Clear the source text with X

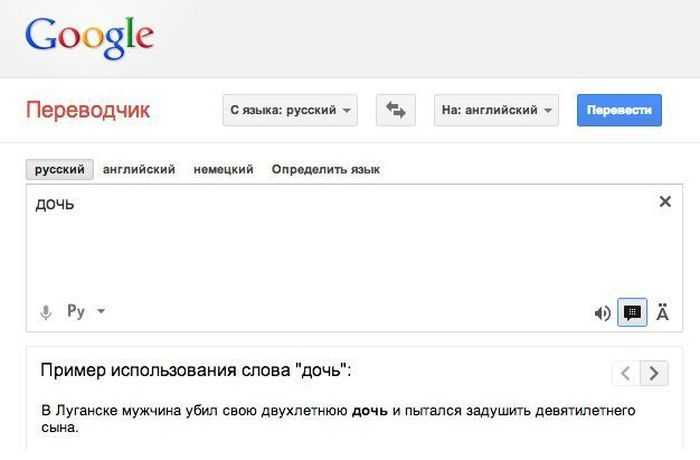pyautogui.click(x=665, y=201)
